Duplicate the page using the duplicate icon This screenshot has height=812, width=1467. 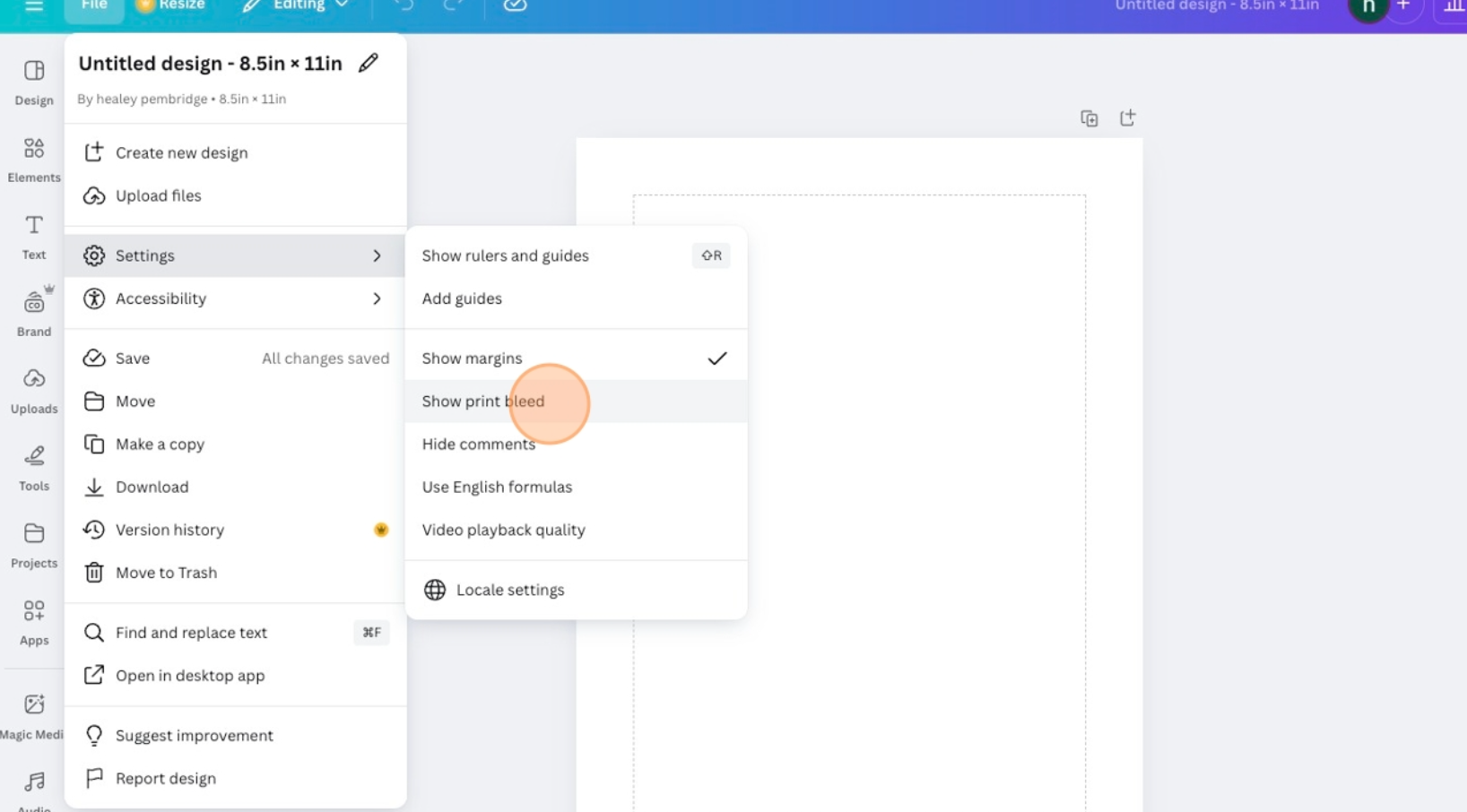(x=1089, y=117)
